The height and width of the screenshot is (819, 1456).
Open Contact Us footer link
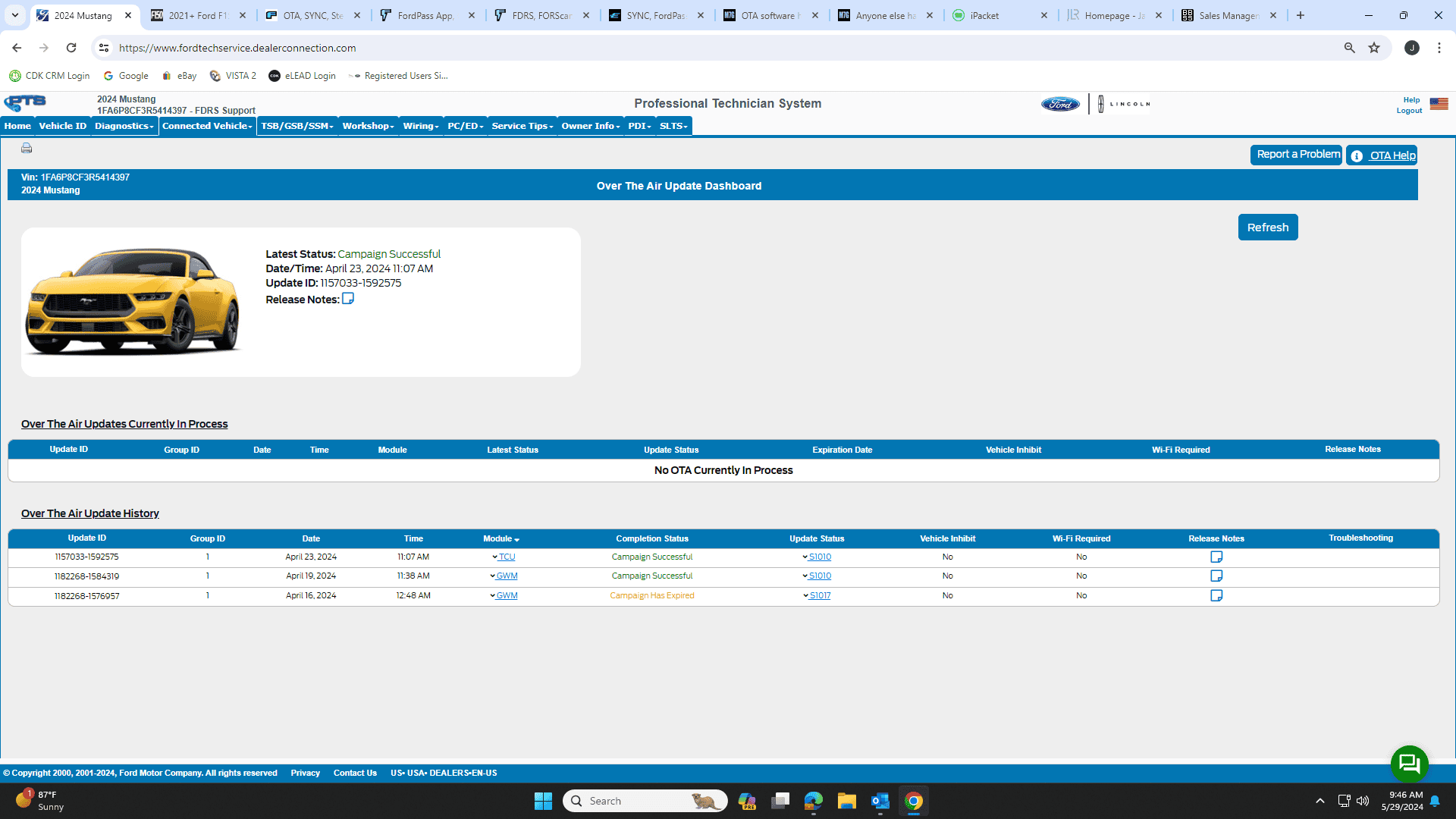pyautogui.click(x=355, y=773)
